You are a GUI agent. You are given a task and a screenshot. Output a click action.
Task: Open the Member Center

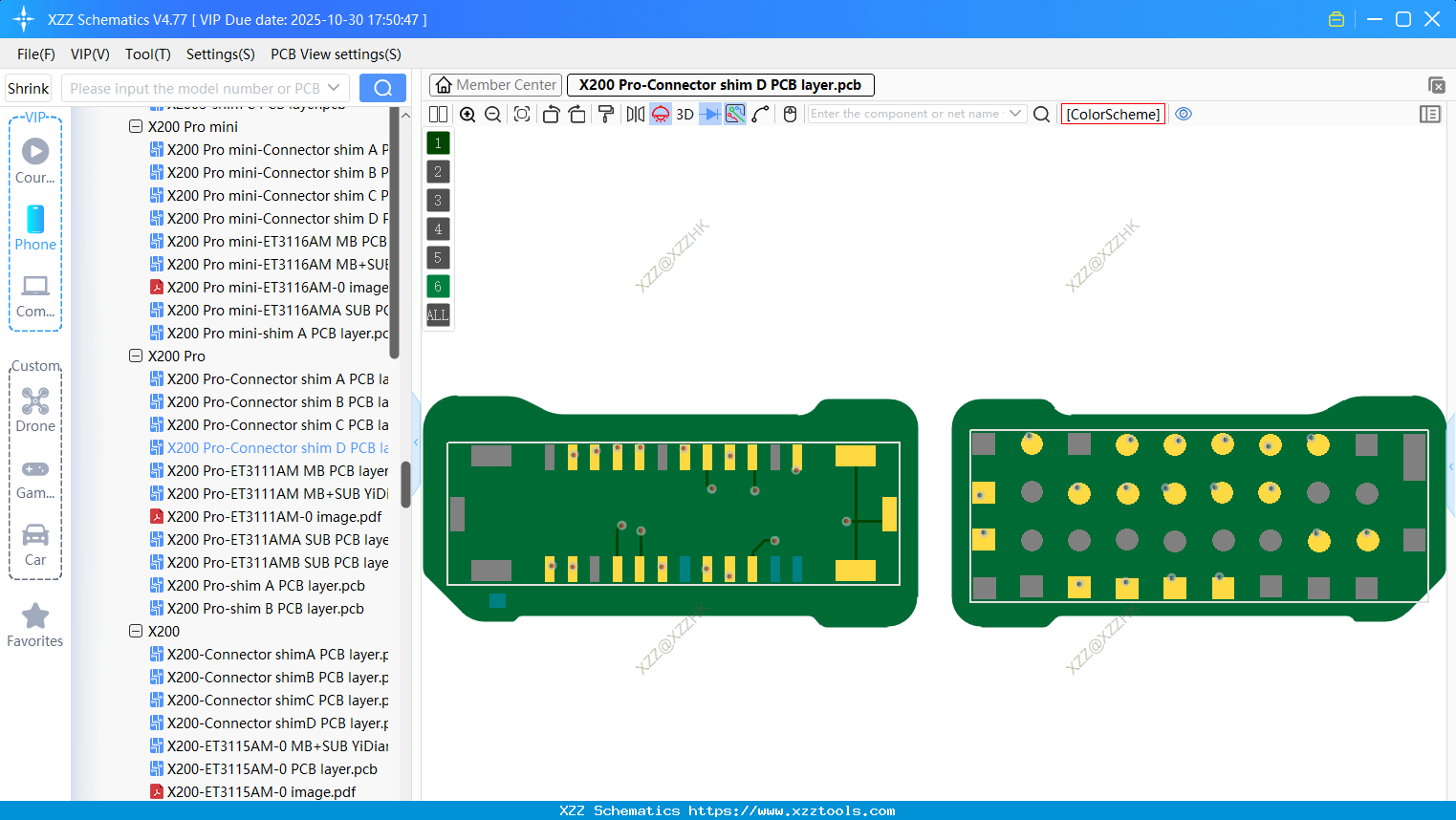[x=495, y=84]
